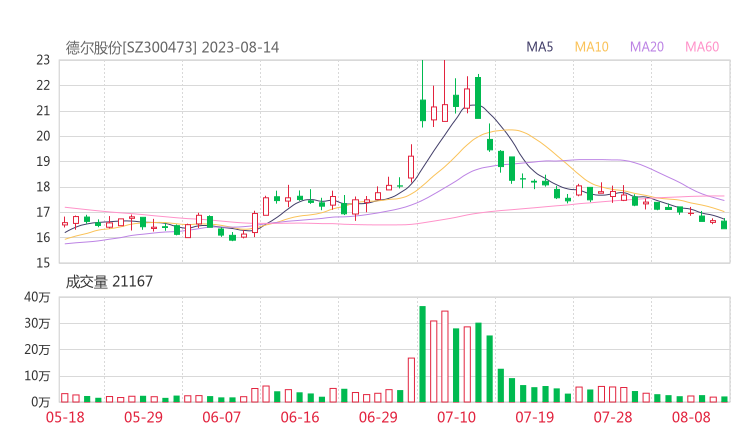Click the 06-29 date axis label

click(378, 417)
